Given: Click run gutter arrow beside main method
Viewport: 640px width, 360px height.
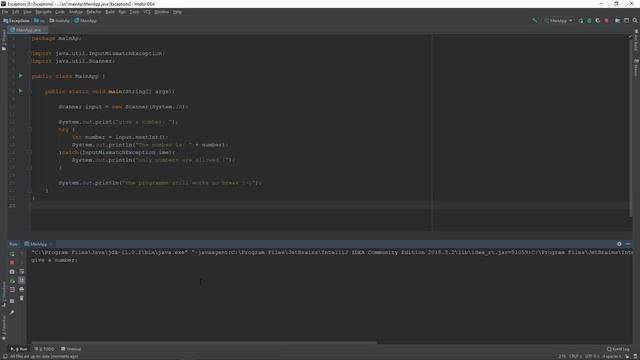Looking at the screenshot, I should pos(20,91).
